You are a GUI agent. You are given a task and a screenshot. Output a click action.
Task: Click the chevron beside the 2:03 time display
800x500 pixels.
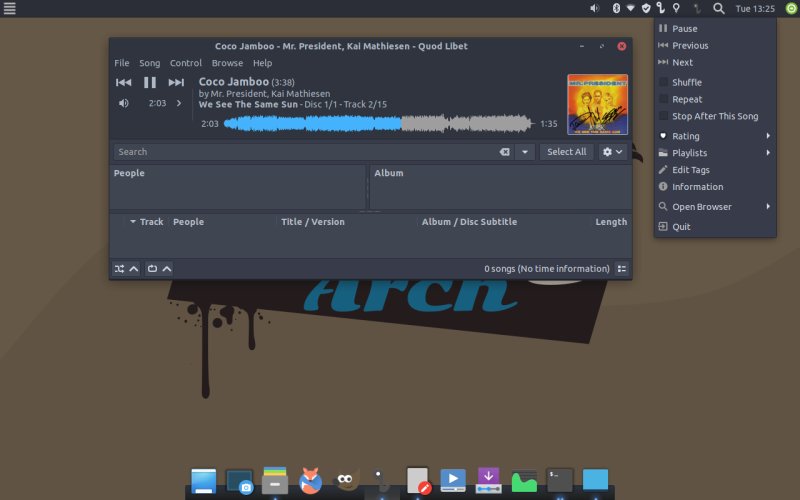(x=179, y=103)
